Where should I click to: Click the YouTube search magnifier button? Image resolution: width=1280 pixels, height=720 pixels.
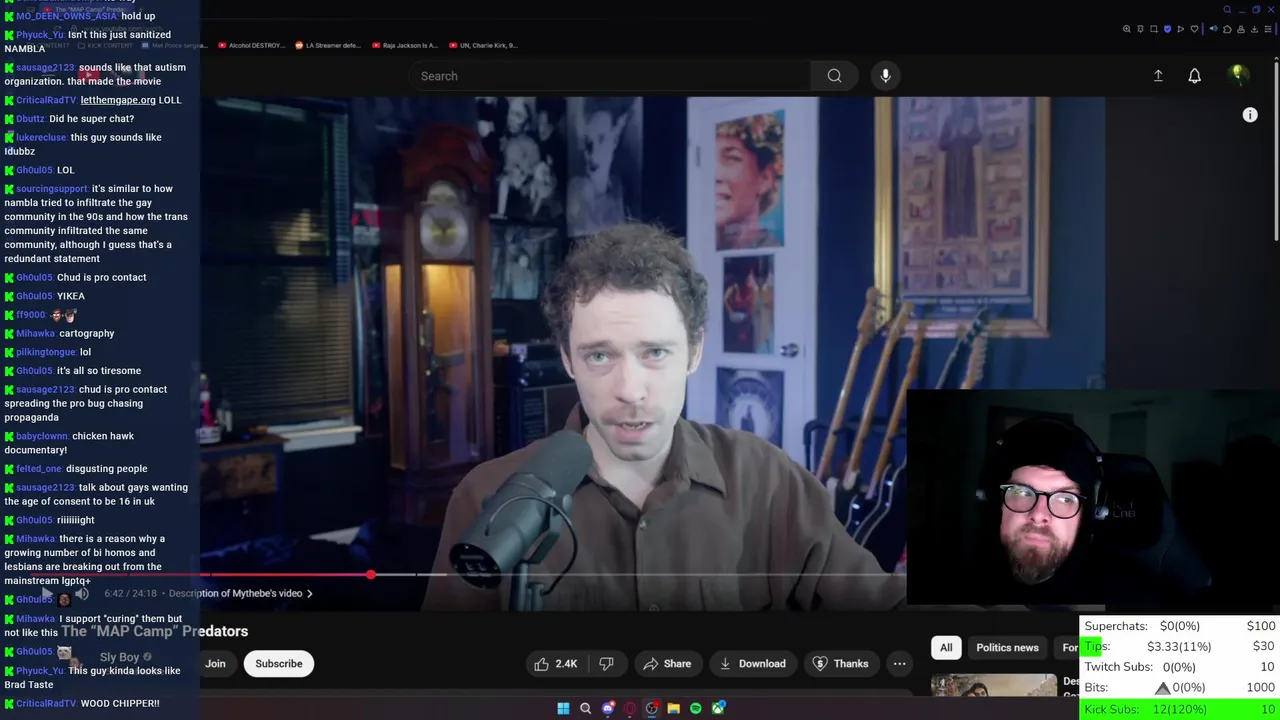pyautogui.click(x=834, y=76)
